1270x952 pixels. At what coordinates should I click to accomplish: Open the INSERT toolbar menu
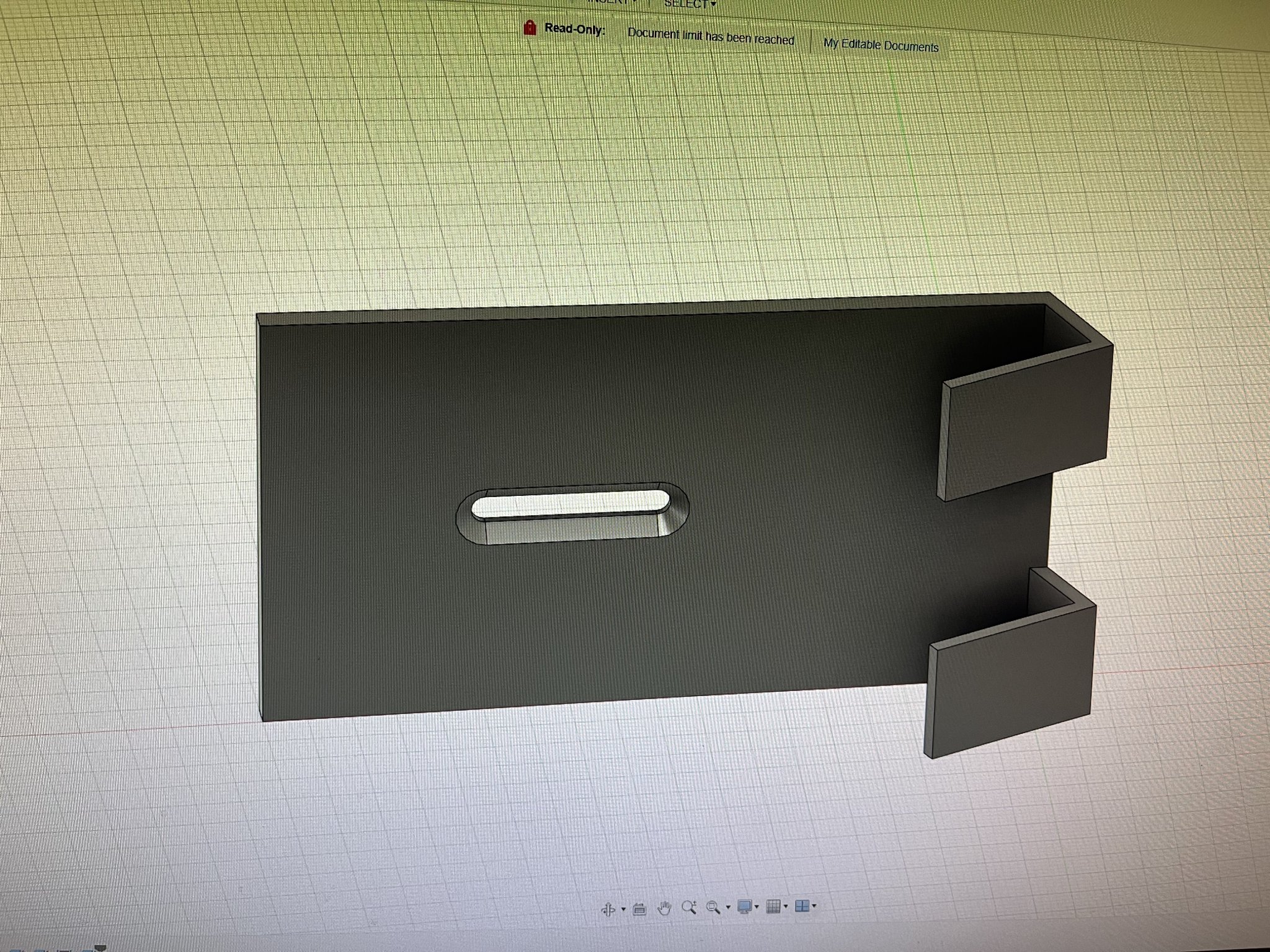click(611, 2)
